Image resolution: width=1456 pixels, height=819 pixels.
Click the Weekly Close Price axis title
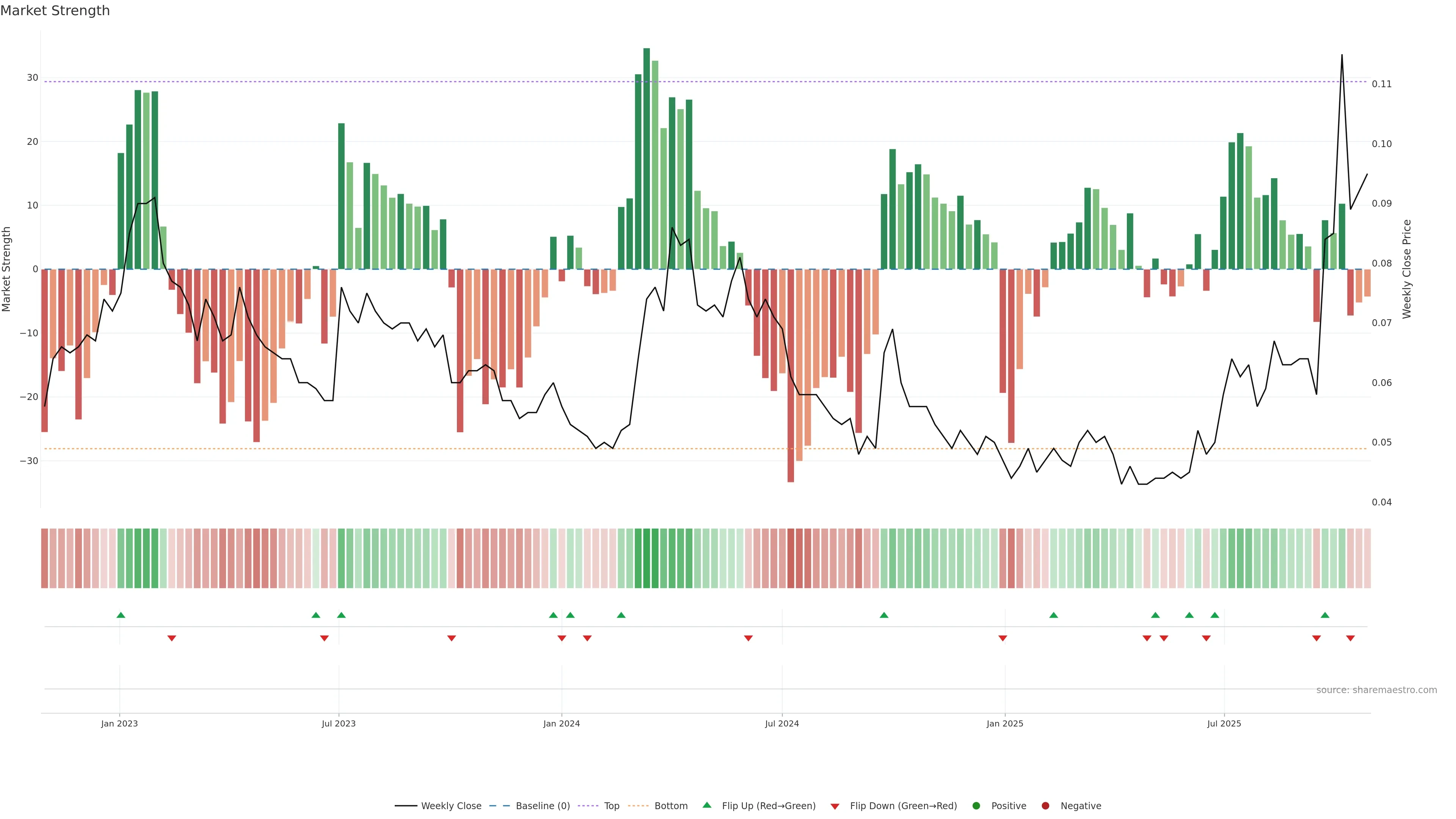pyautogui.click(x=1407, y=269)
